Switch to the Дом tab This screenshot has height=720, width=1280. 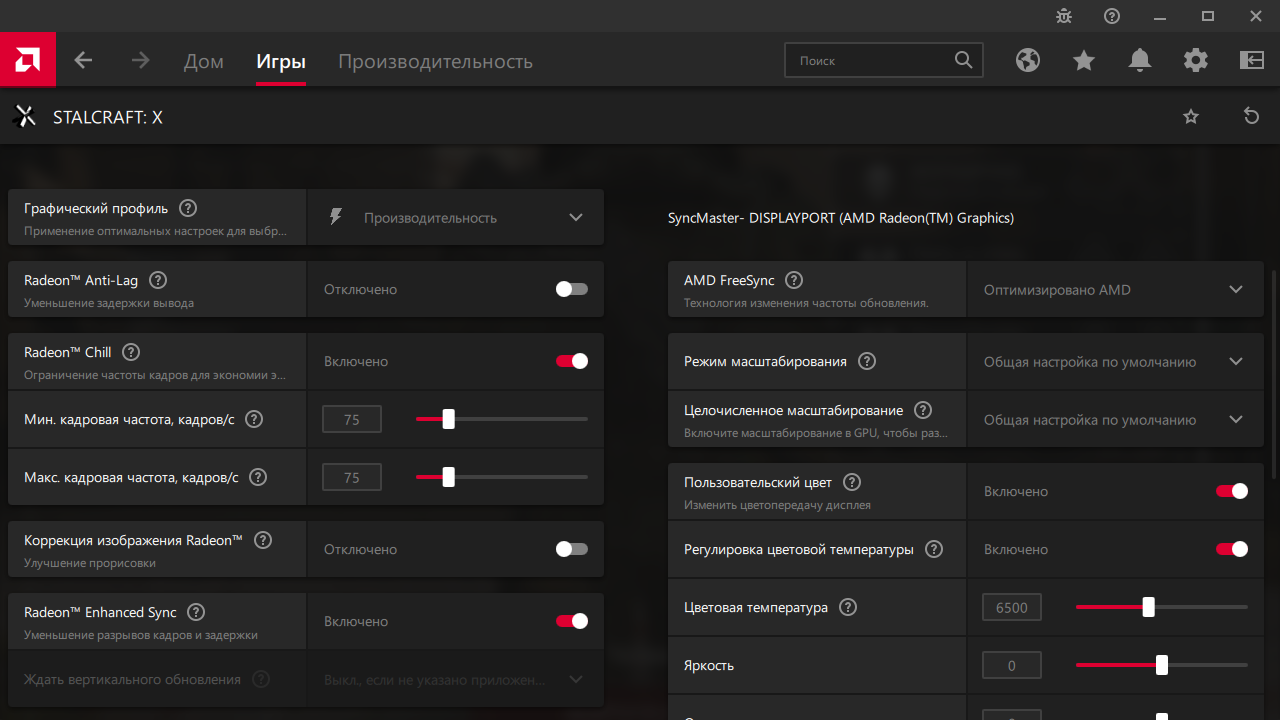(204, 61)
